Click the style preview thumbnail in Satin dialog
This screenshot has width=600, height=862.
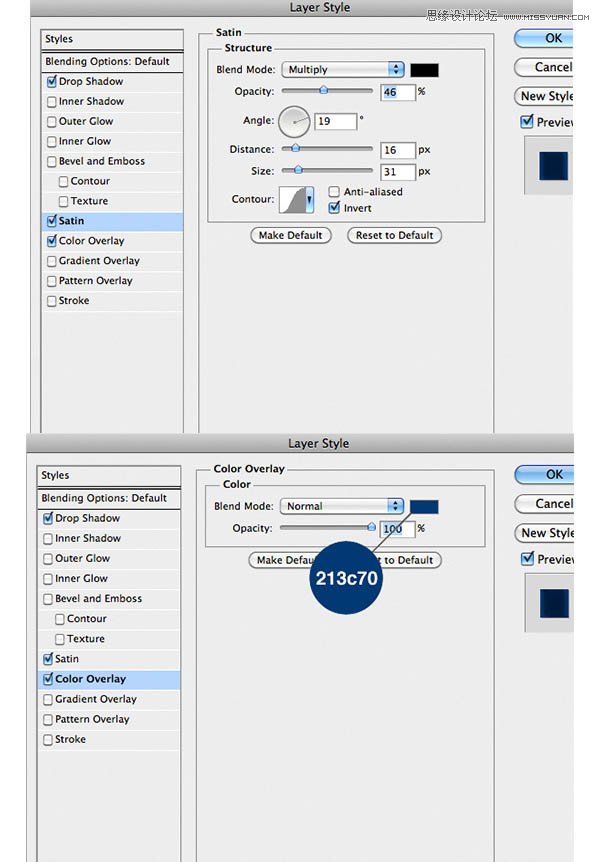pos(553,166)
